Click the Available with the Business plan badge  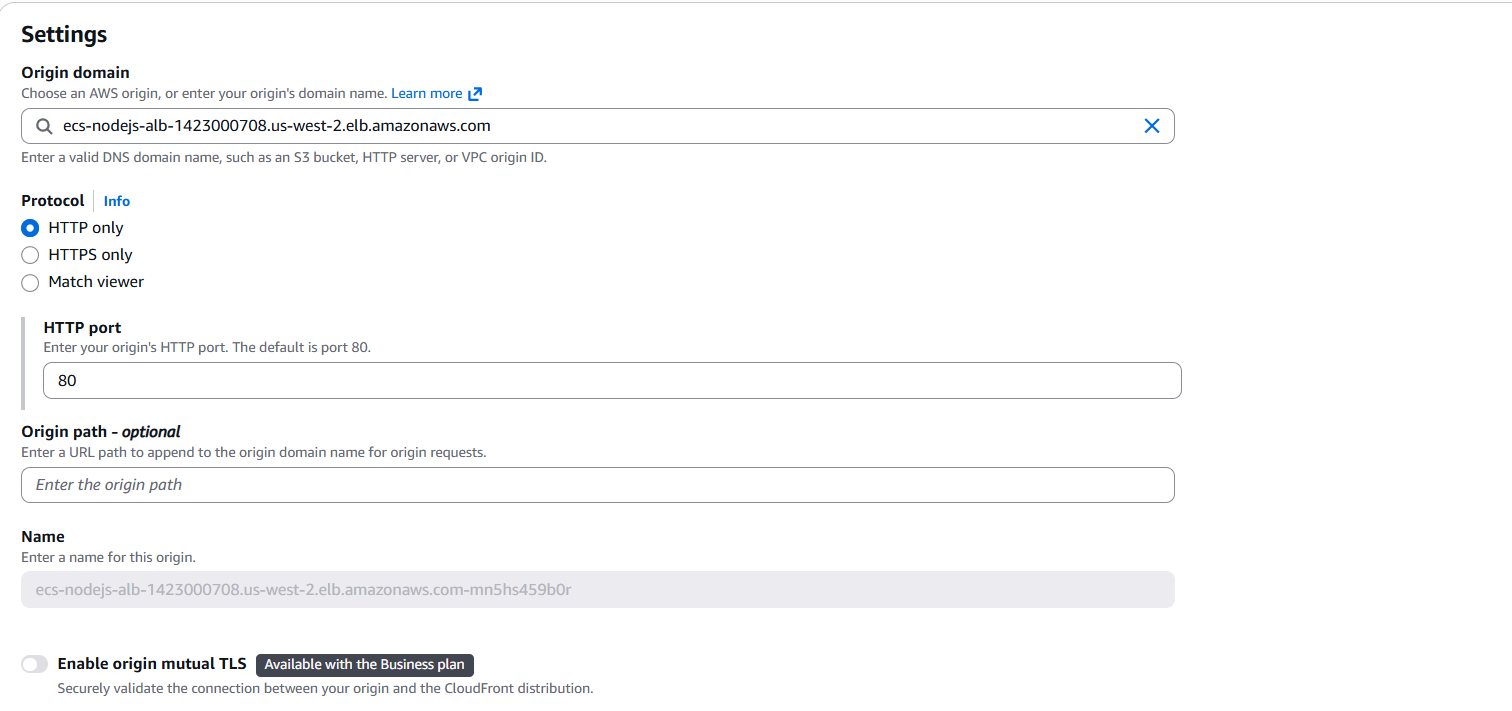364,664
